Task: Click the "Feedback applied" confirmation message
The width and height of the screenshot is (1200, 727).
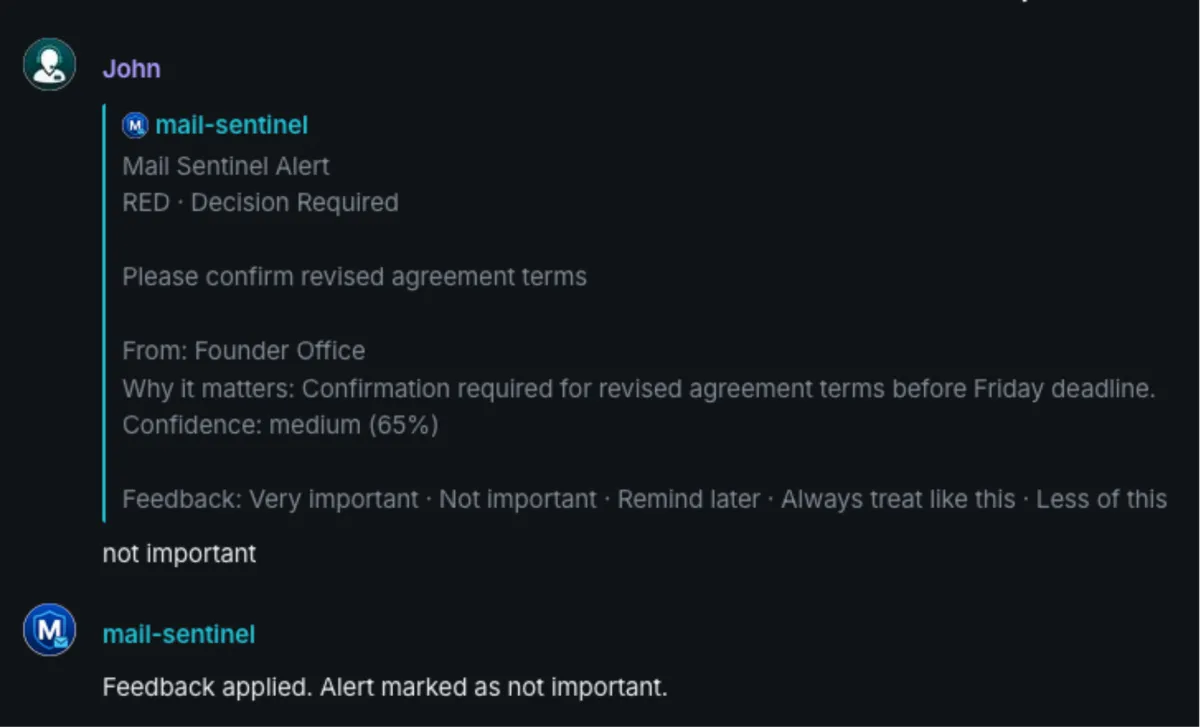Action: [384, 688]
